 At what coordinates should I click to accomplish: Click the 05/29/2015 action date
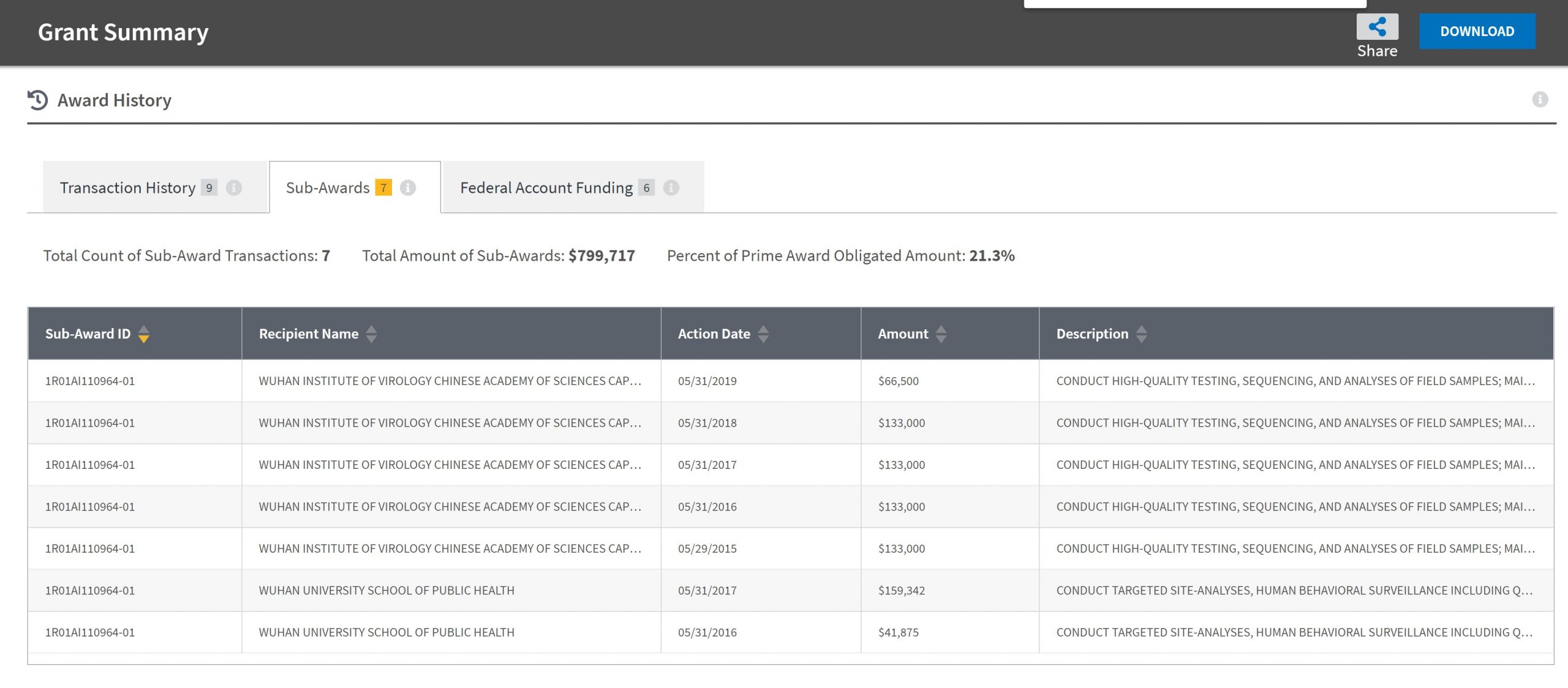coord(707,548)
